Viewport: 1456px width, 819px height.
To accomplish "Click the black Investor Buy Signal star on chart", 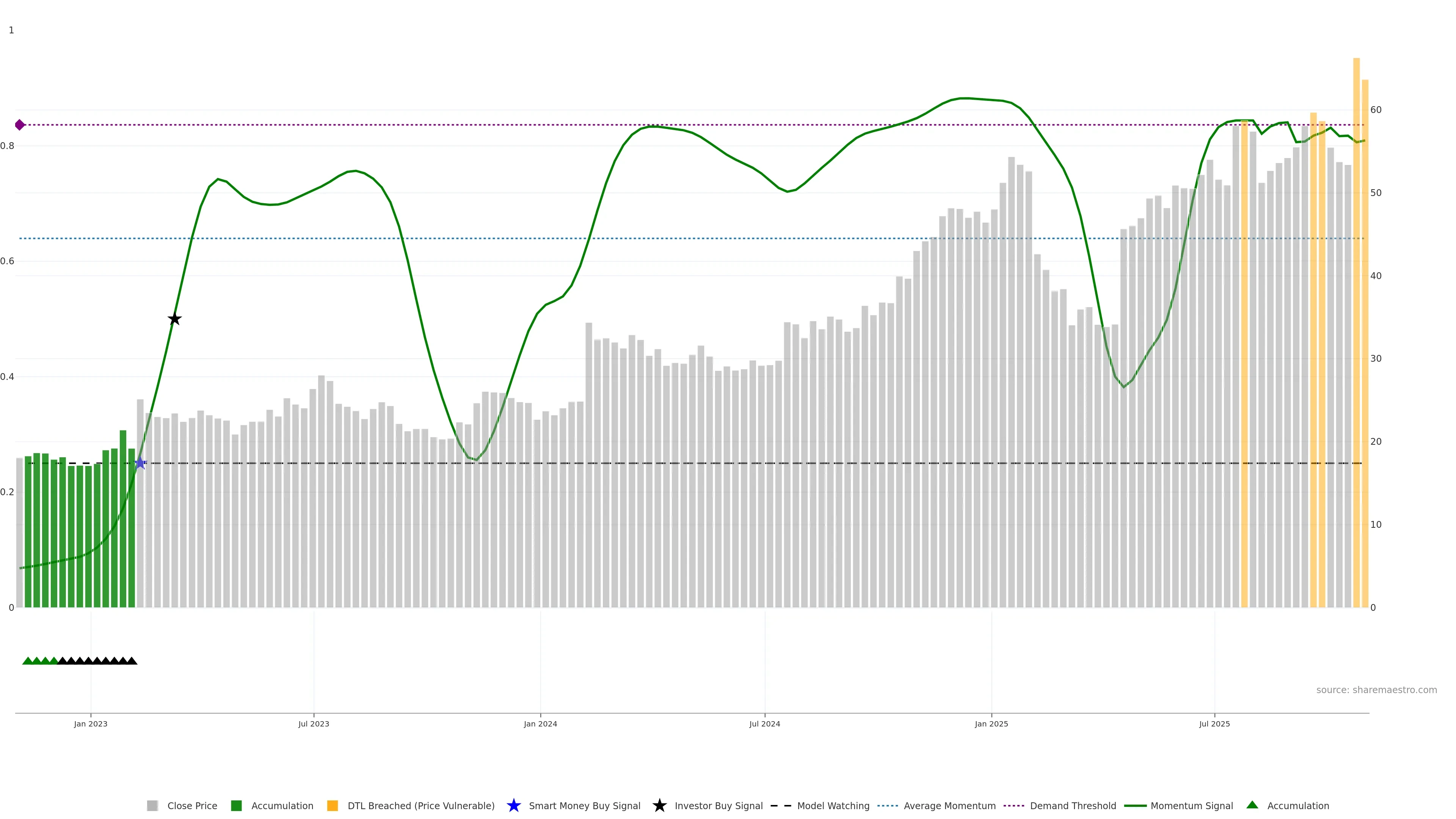I will (175, 319).
